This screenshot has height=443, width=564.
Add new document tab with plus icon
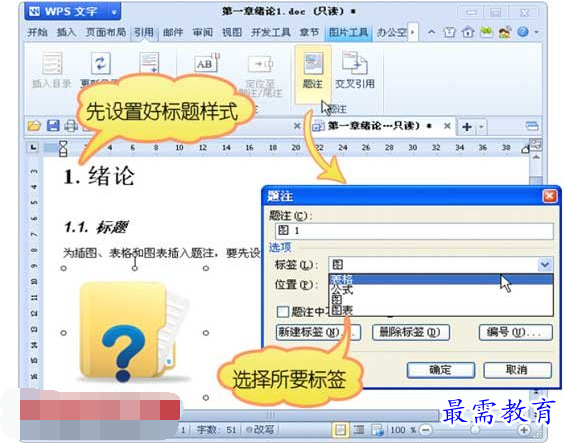coord(467,127)
